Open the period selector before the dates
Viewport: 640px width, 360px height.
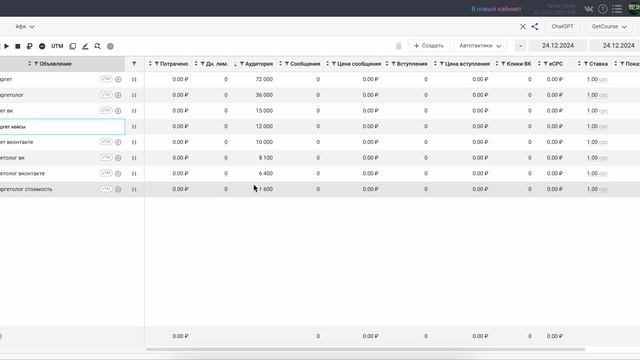click(520, 46)
